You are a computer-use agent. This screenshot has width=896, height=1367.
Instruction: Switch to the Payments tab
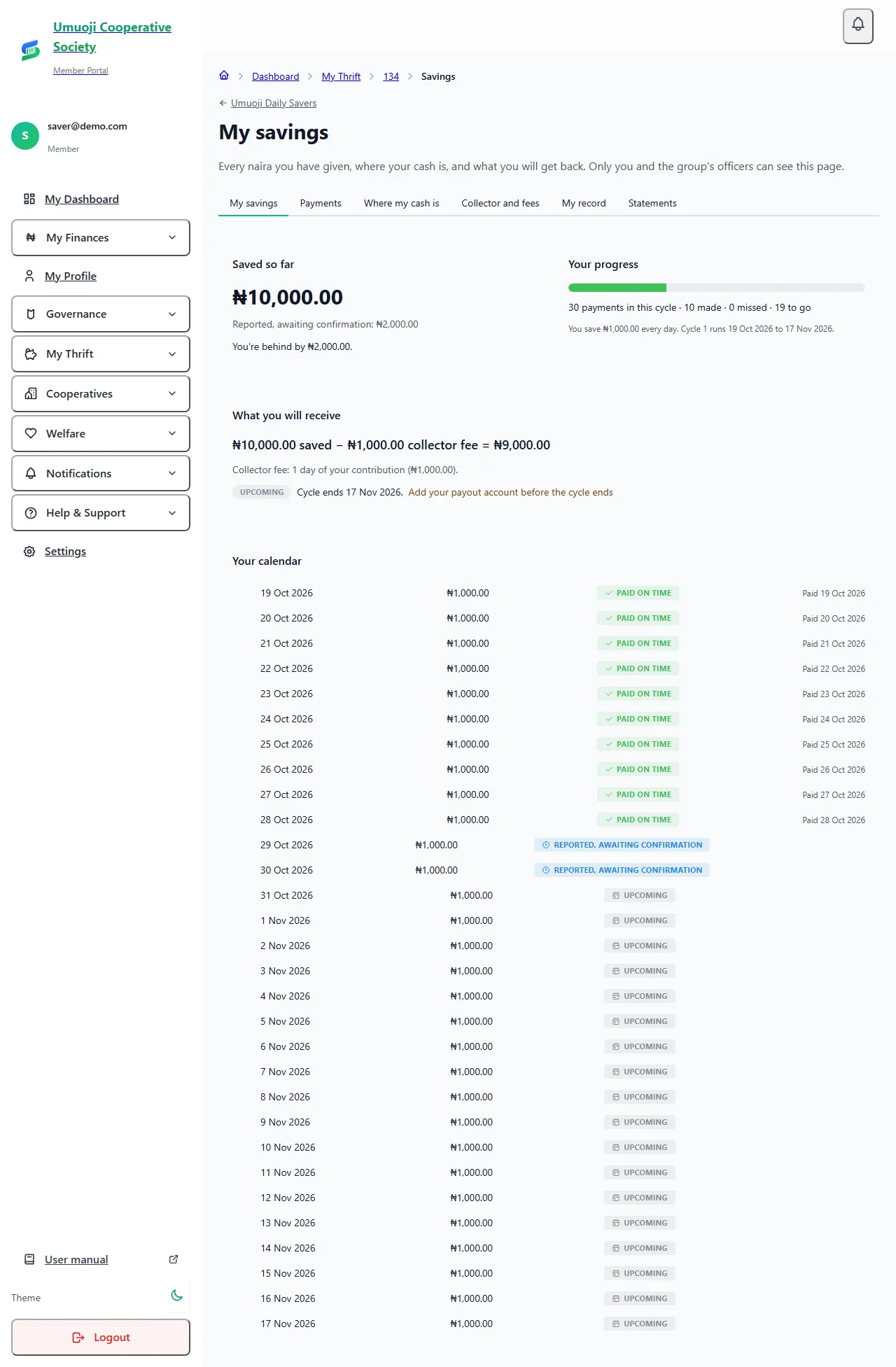point(321,203)
